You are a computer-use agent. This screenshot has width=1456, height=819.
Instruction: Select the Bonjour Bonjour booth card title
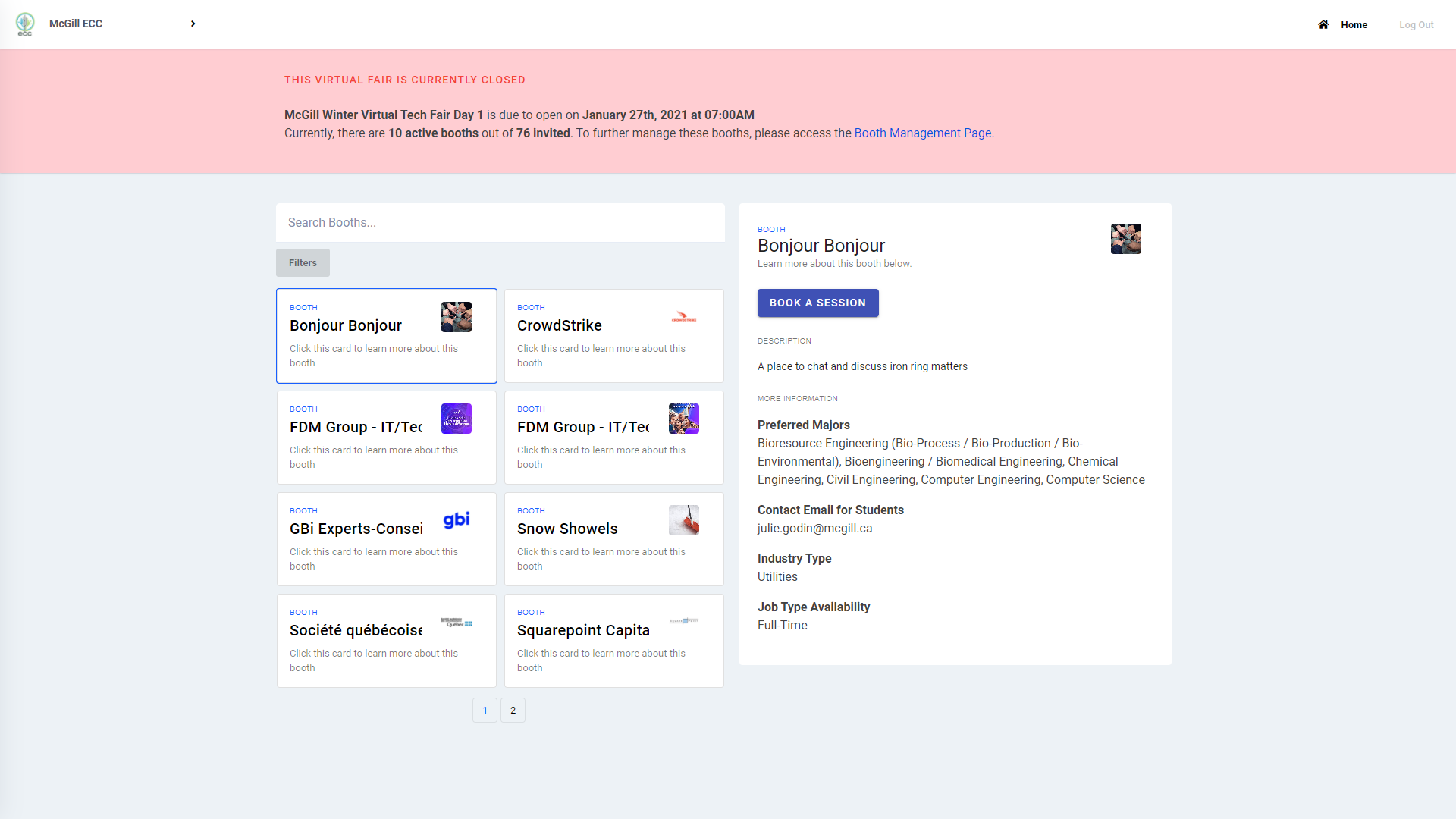pyautogui.click(x=346, y=325)
